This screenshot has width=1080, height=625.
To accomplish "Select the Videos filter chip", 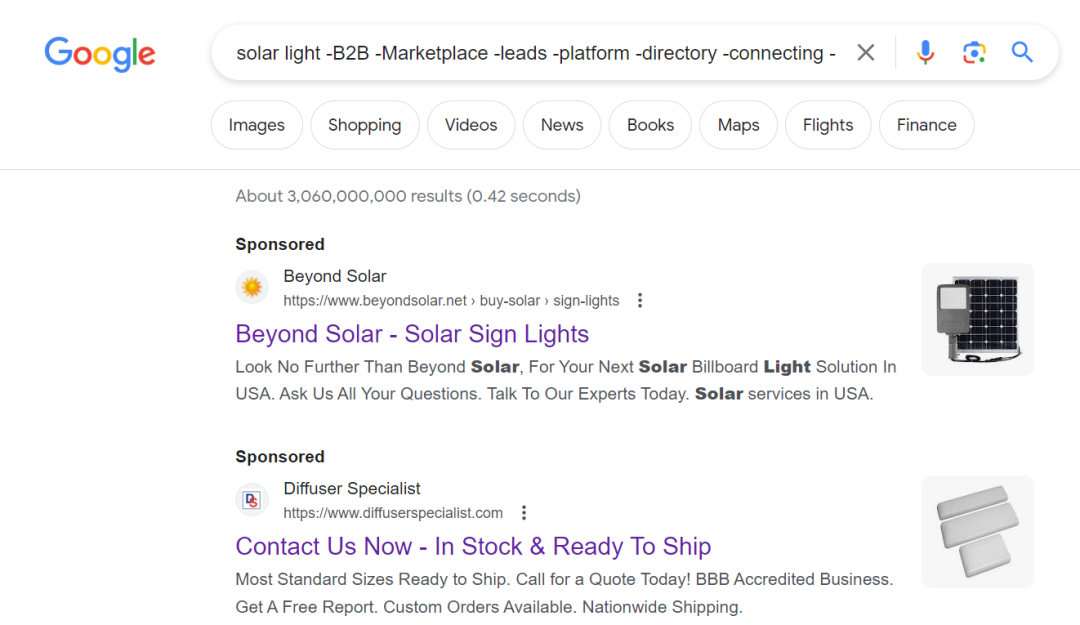I will tap(471, 125).
